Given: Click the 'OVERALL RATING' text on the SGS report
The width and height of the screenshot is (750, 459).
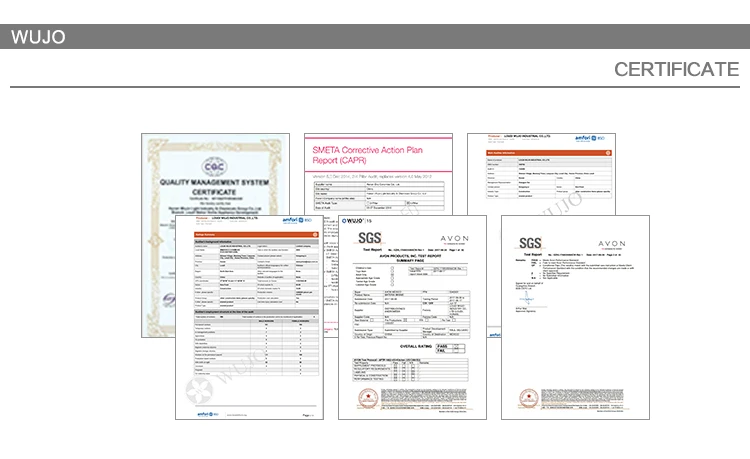Looking at the screenshot, I should pyautogui.click(x=416, y=346).
